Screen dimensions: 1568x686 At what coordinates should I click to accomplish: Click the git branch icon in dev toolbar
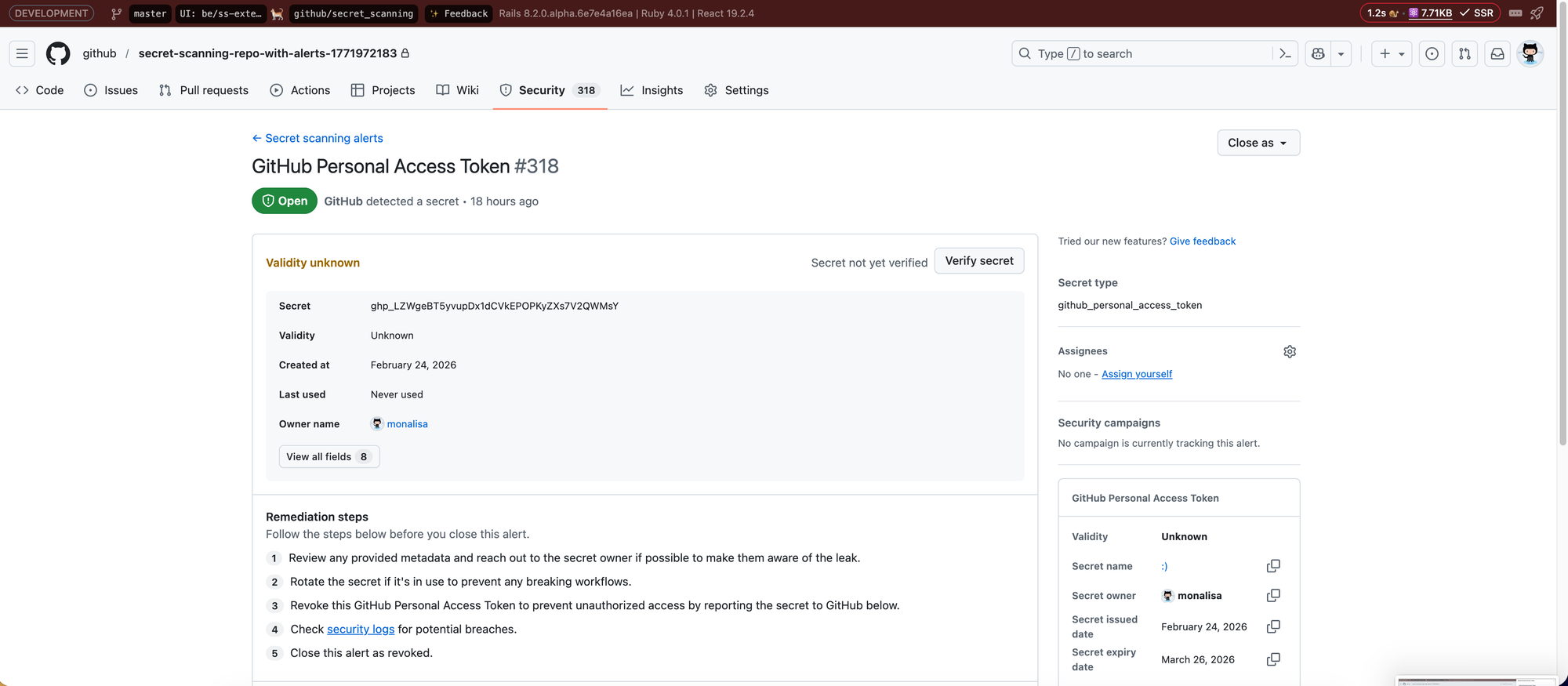coord(116,13)
